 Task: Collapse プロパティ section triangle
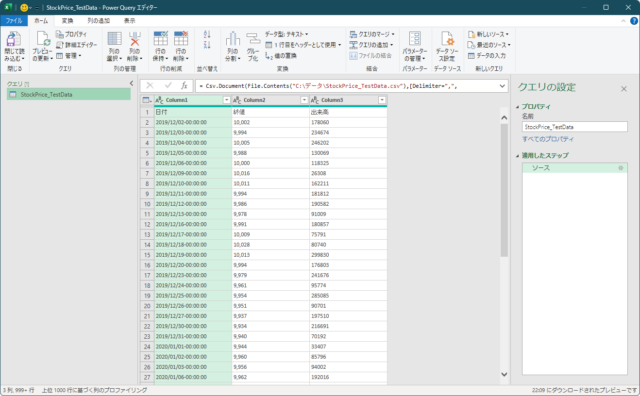(518, 107)
